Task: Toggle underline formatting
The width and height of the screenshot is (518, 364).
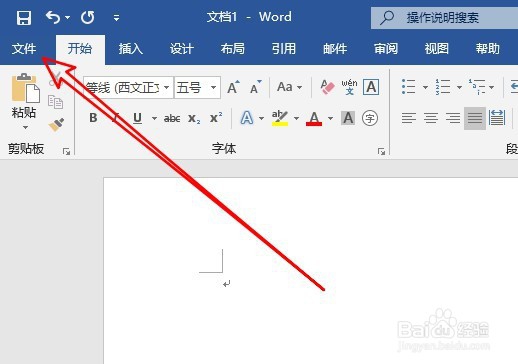Action: [x=137, y=118]
